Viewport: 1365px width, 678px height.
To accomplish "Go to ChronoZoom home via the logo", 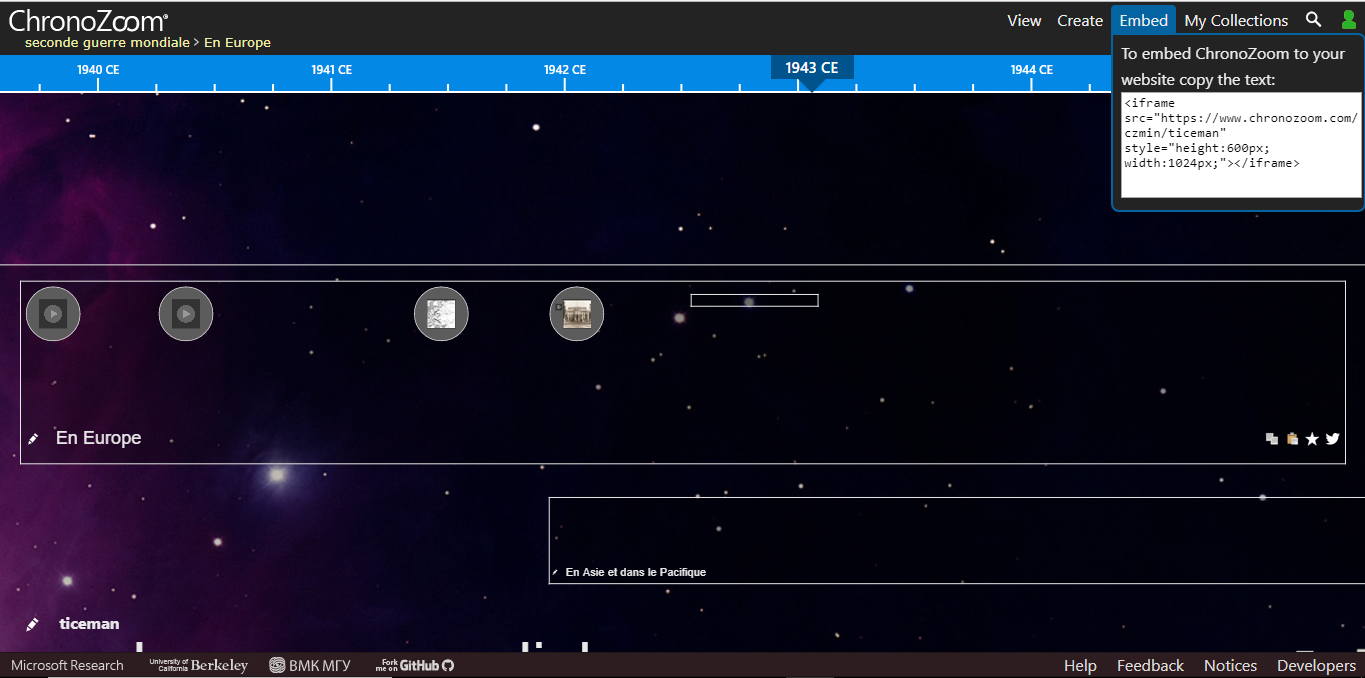I will 88,20.
